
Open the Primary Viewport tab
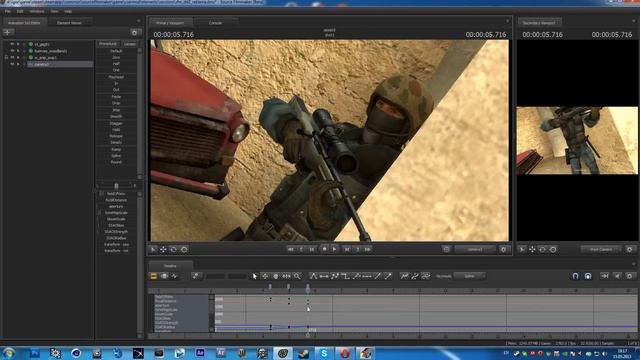point(170,23)
